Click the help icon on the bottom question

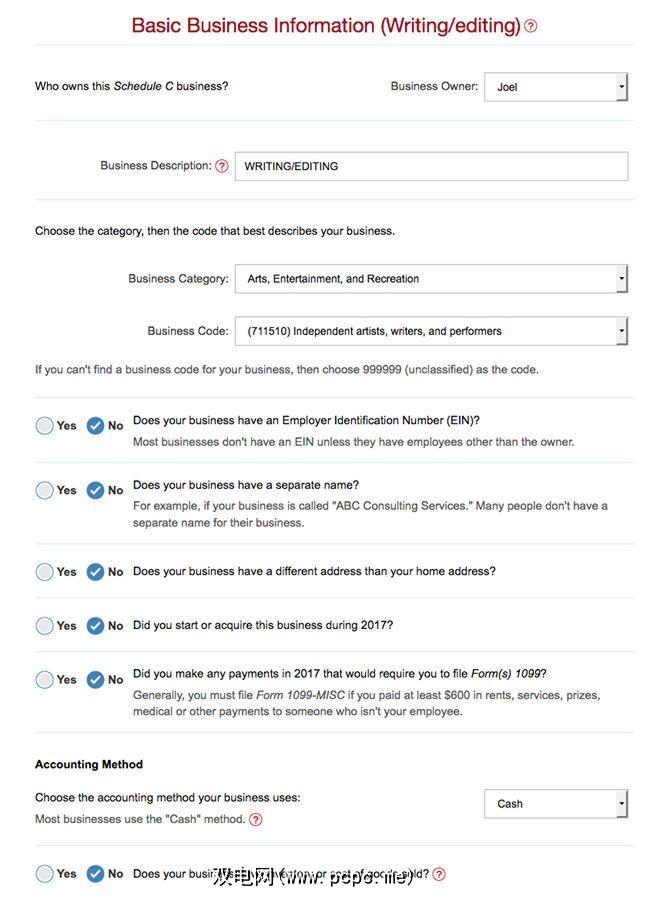439,874
